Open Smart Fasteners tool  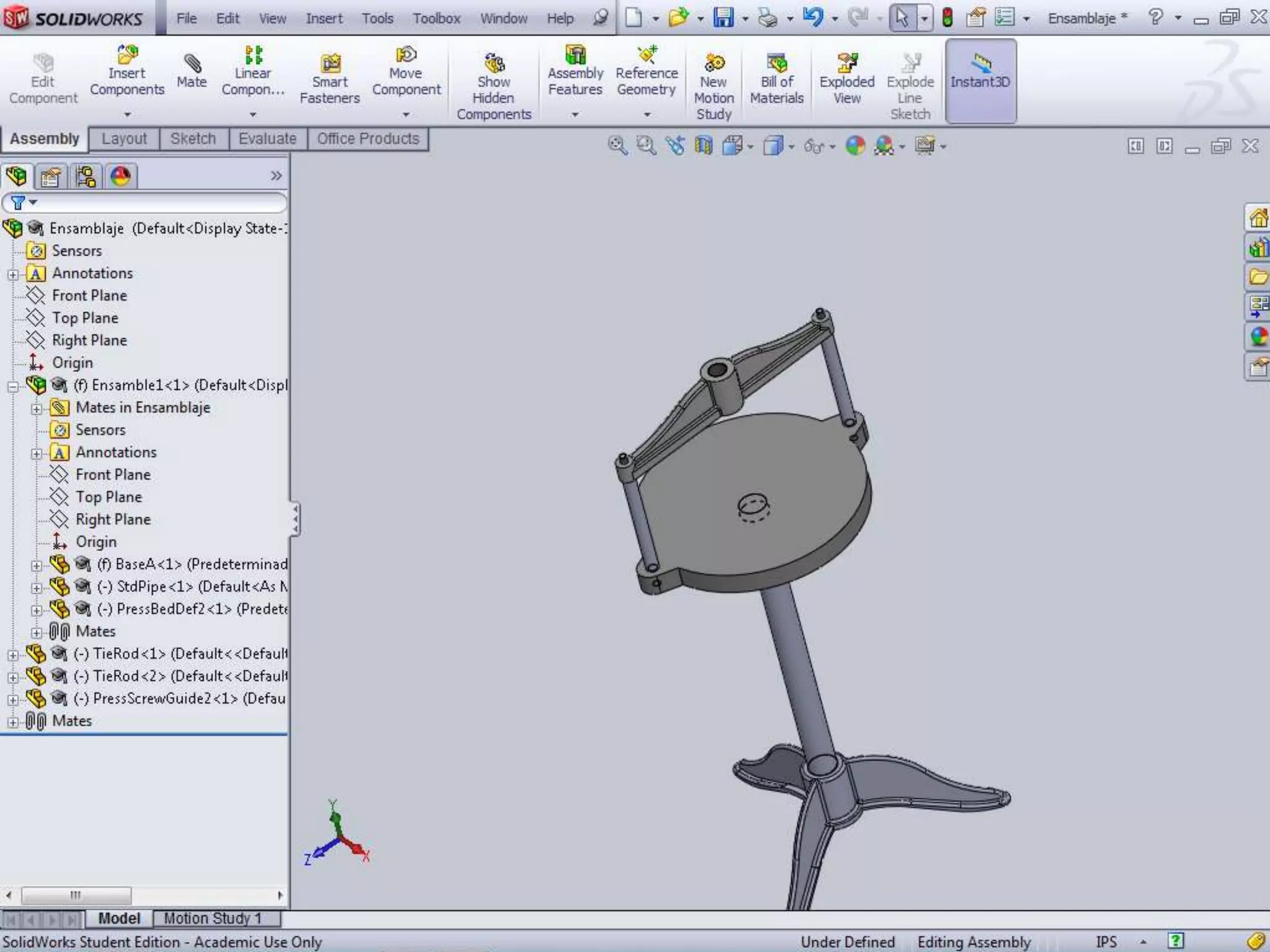[x=329, y=79]
